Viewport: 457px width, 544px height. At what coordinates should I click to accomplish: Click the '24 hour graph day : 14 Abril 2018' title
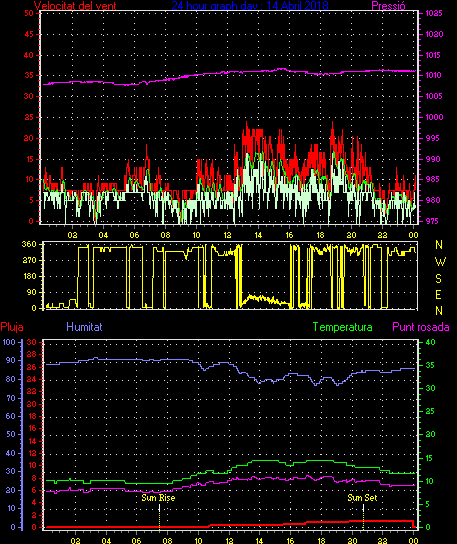(250, 6)
